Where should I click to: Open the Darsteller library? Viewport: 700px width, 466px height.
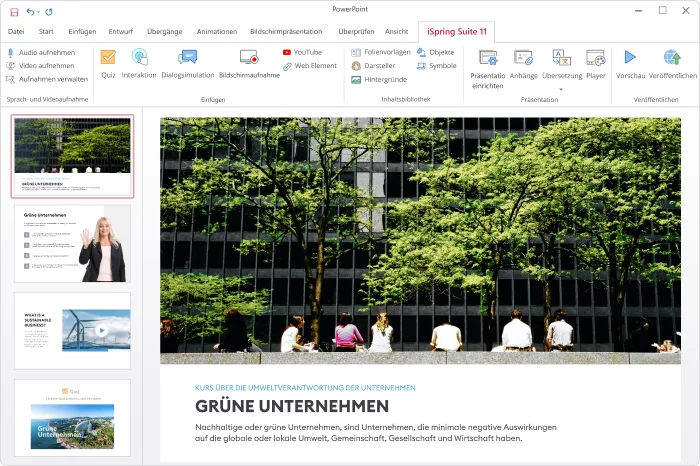[373, 66]
